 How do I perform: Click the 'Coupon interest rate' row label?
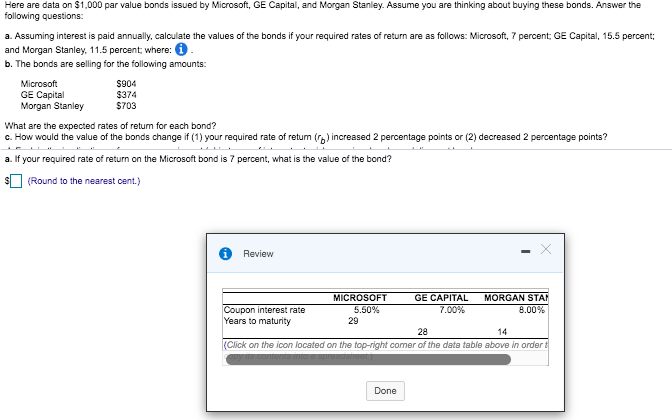click(264, 310)
